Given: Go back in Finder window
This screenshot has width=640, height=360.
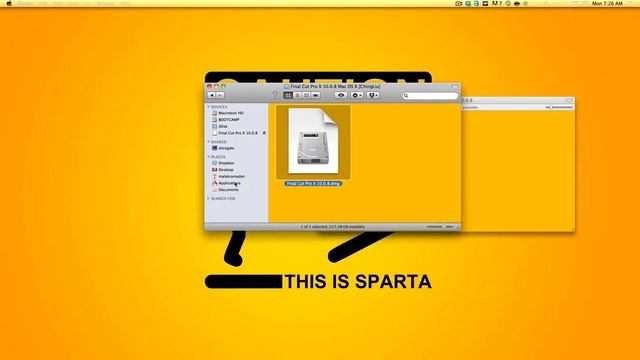Looking at the screenshot, I should coord(211,95).
